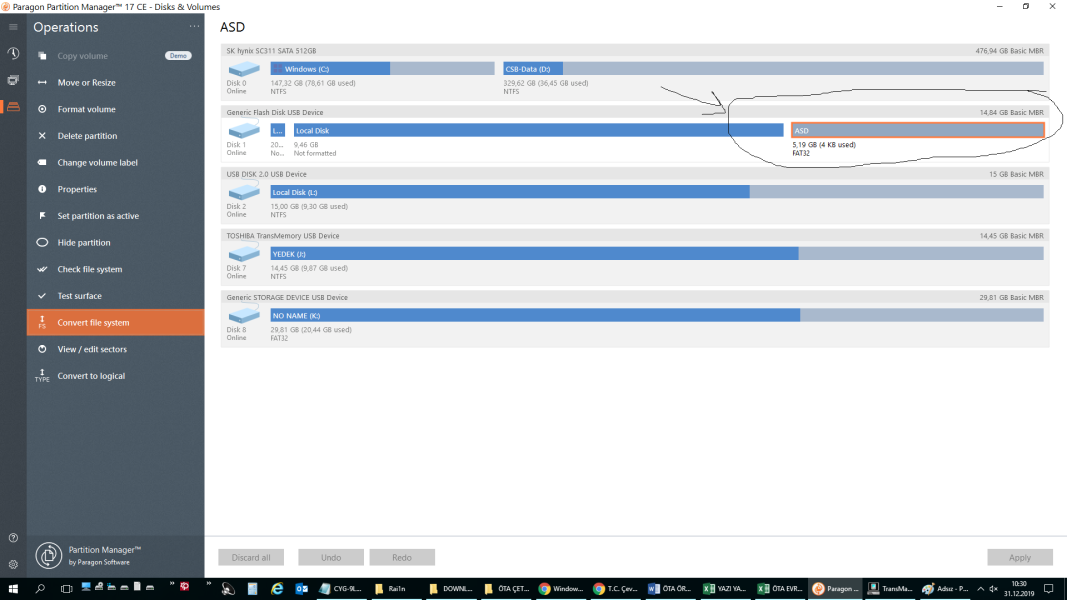
Task: Open Properties of the selected volume
Action: 77,189
